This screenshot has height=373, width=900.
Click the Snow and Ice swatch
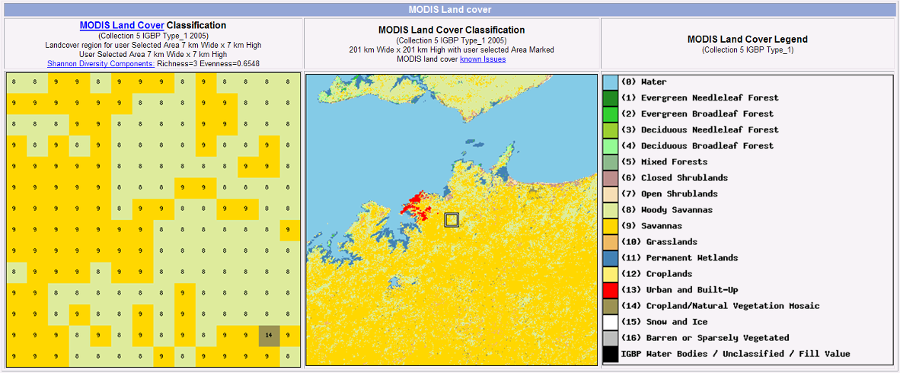(x=611, y=322)
